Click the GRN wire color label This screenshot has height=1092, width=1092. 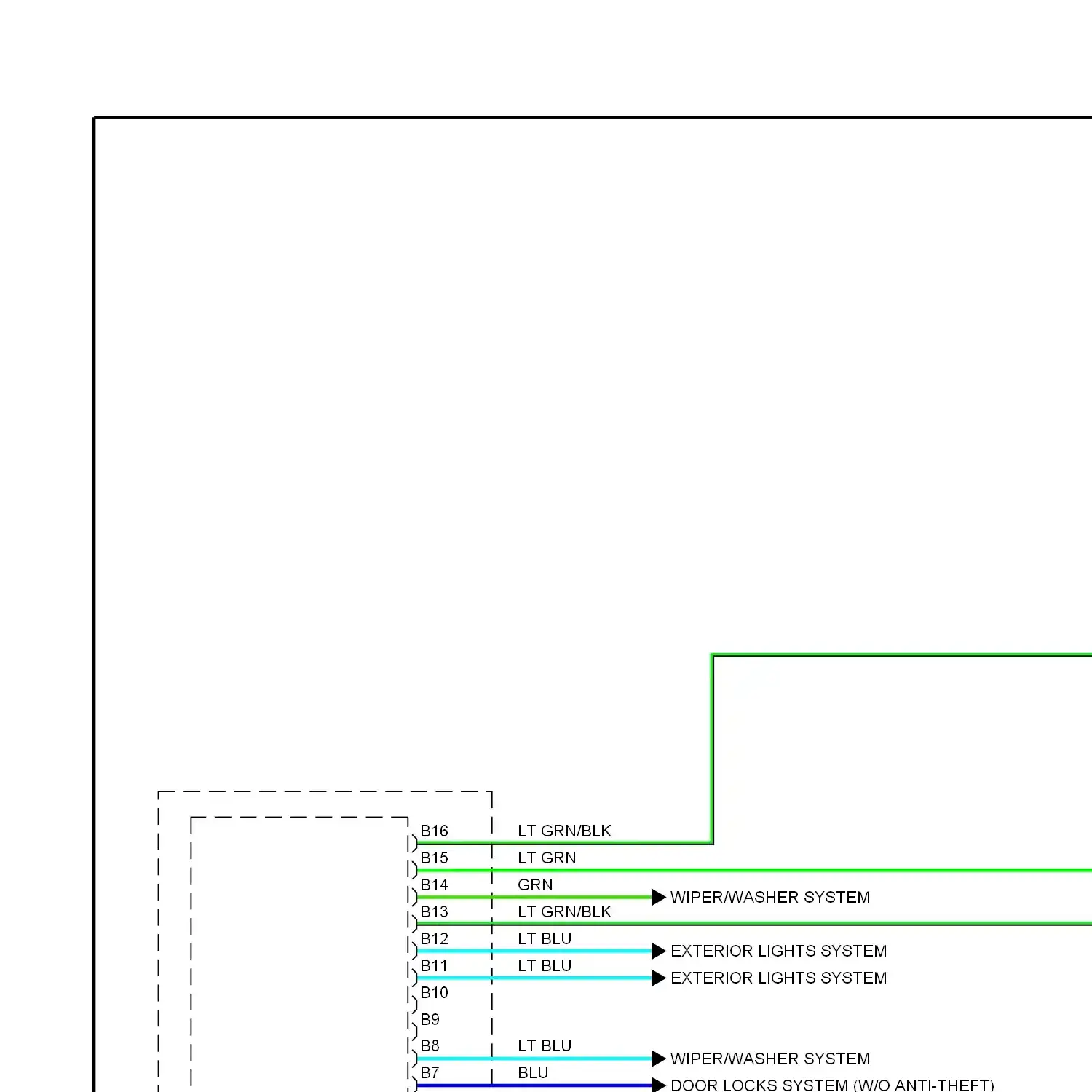pyautogui.click(x=535, y=885)
